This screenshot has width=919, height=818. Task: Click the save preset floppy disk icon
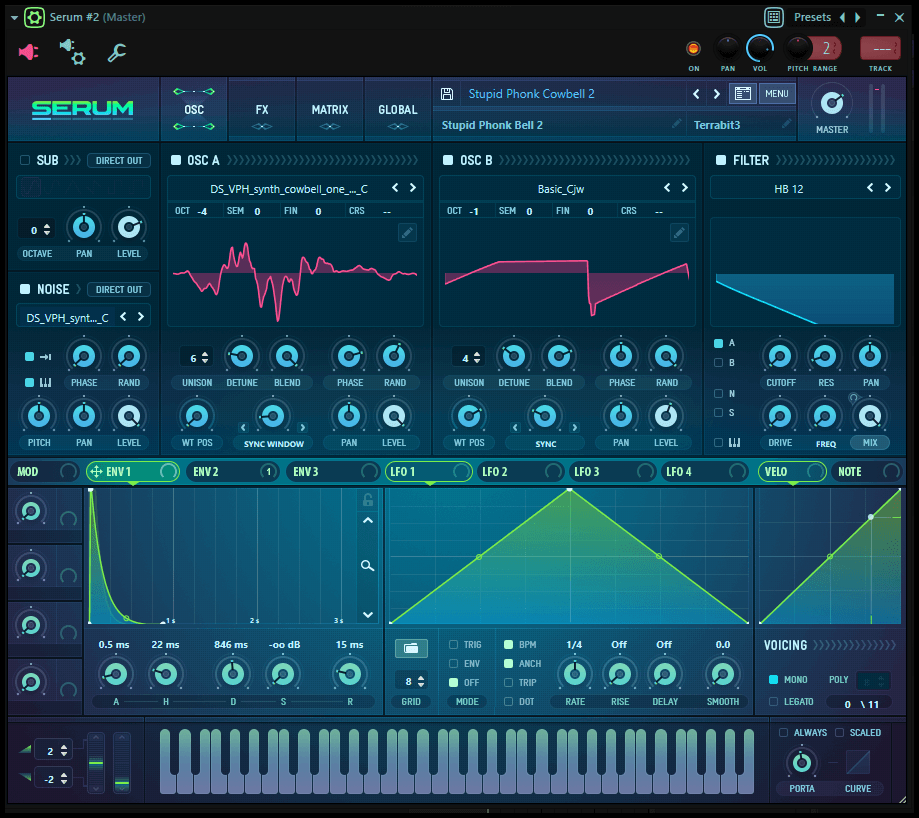[447, 94]
